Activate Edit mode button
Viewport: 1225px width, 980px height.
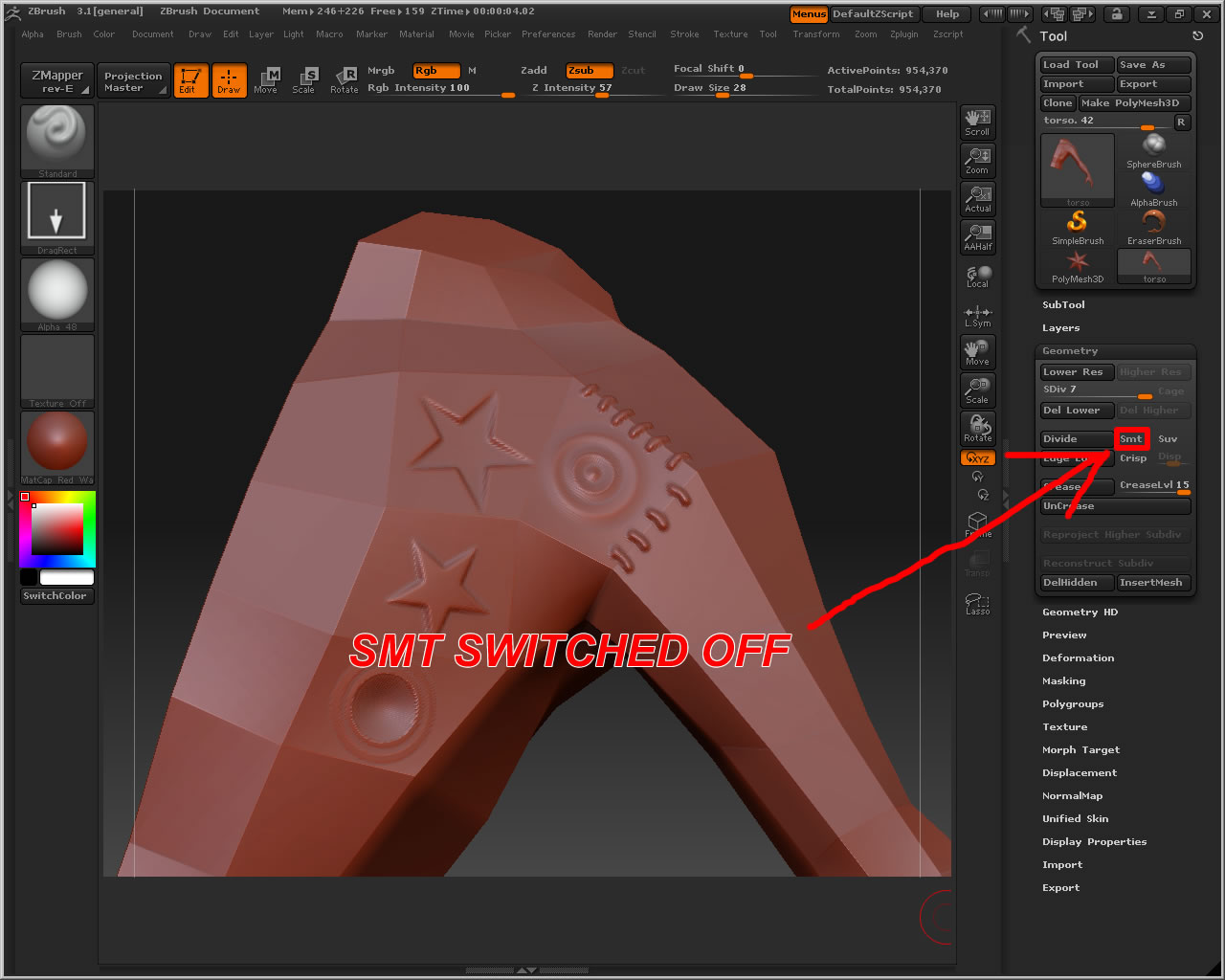pos(189,80)
